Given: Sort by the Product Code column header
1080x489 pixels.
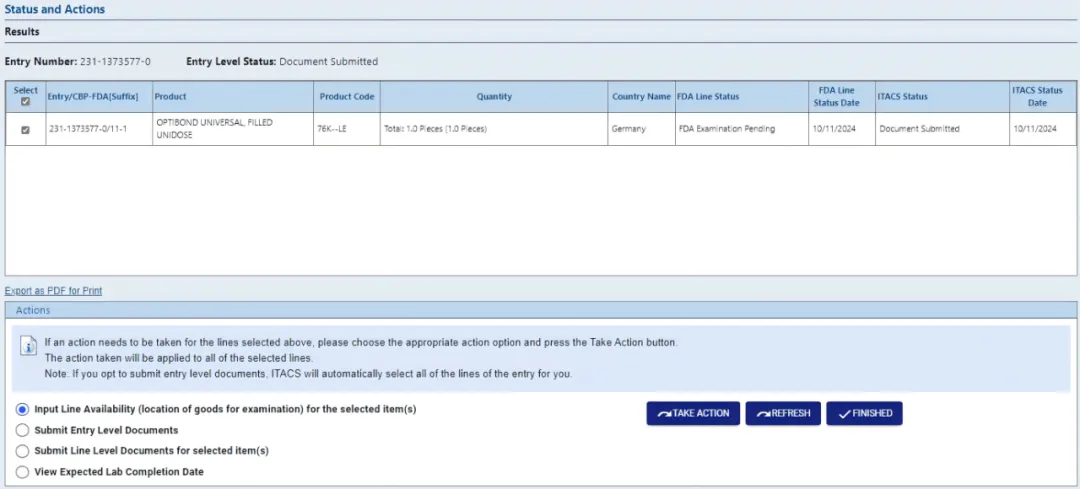Looking at the screenshot, I should click(x=346, y=97).
